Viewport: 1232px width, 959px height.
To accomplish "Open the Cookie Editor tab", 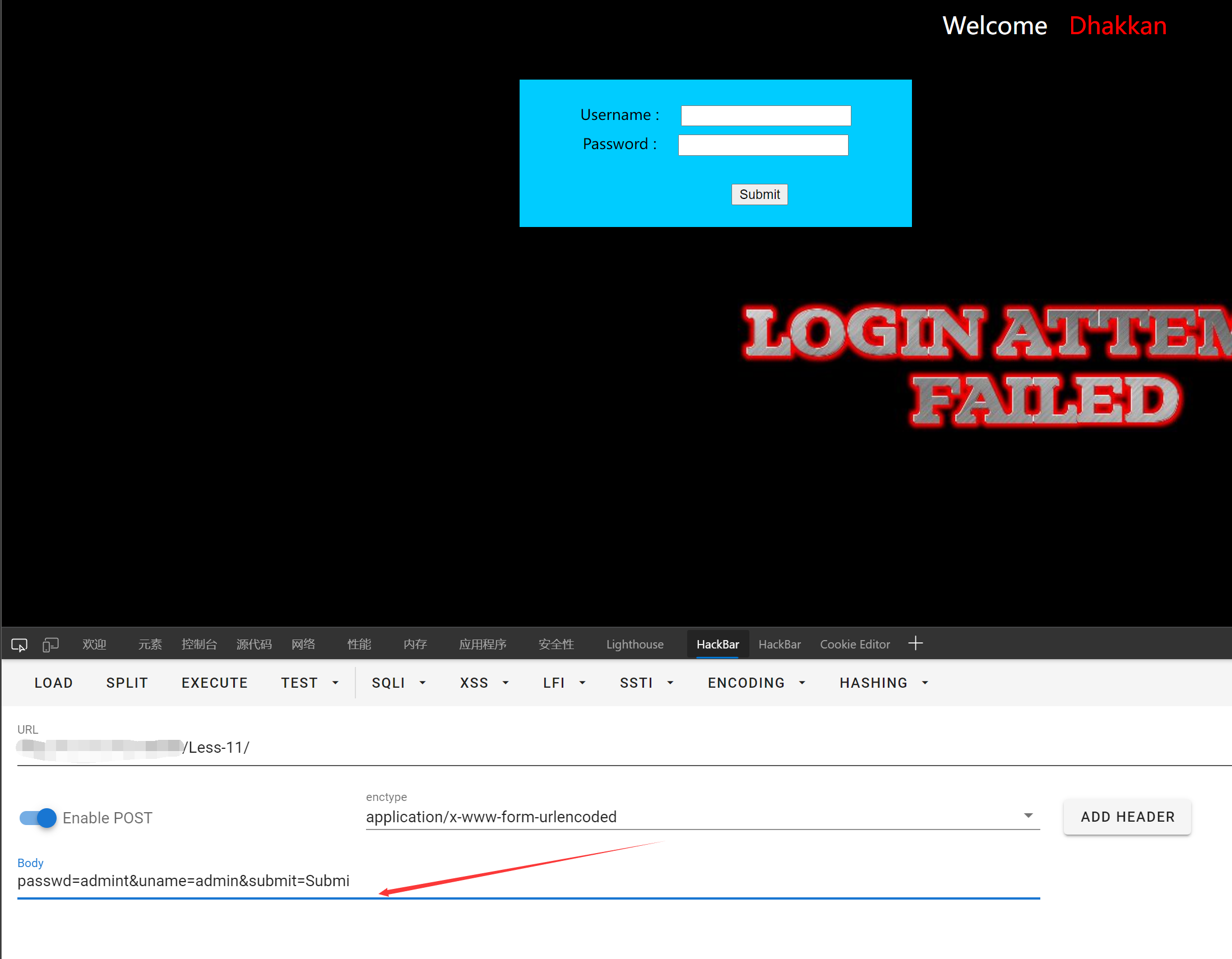I will (x=854, y=644).
